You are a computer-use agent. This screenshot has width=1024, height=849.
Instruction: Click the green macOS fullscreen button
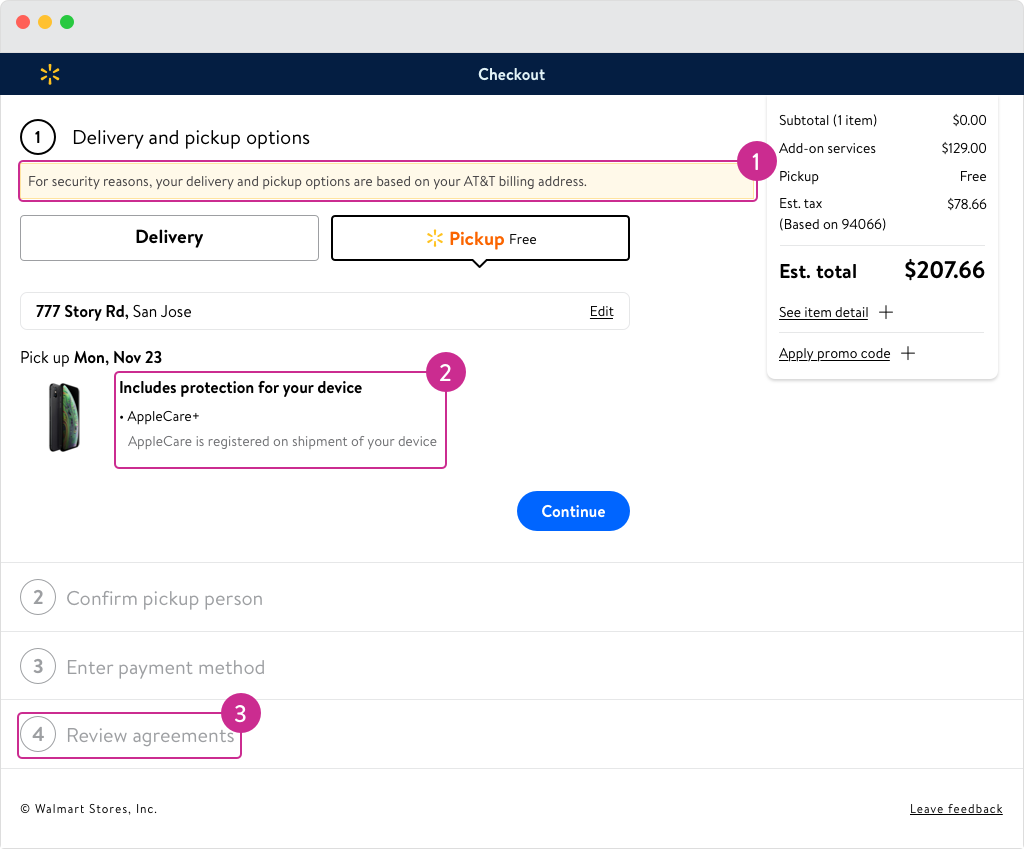[x=67, y=22]
